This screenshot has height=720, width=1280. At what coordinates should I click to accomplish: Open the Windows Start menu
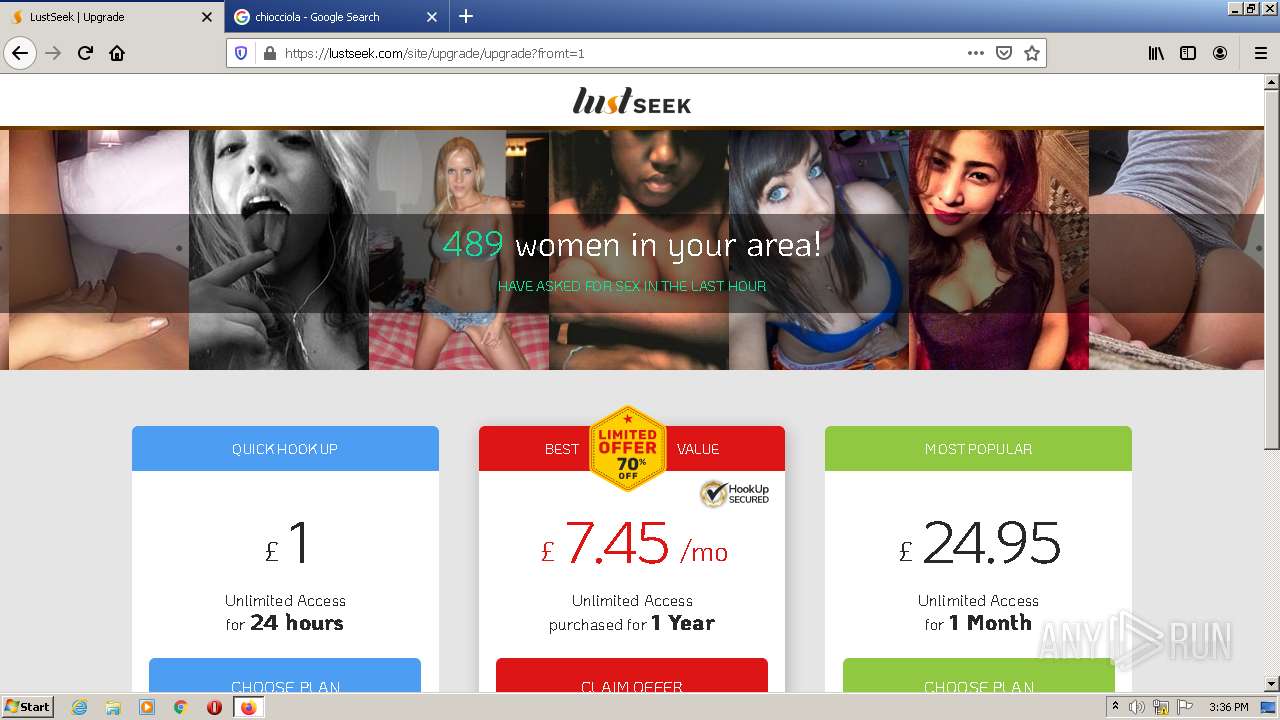(x=28, y=706)
